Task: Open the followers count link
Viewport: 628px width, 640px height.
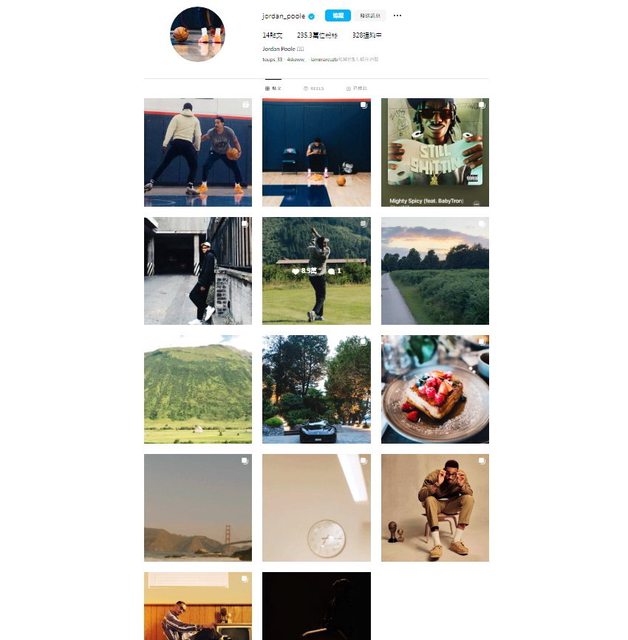Action: click(317, 36)
